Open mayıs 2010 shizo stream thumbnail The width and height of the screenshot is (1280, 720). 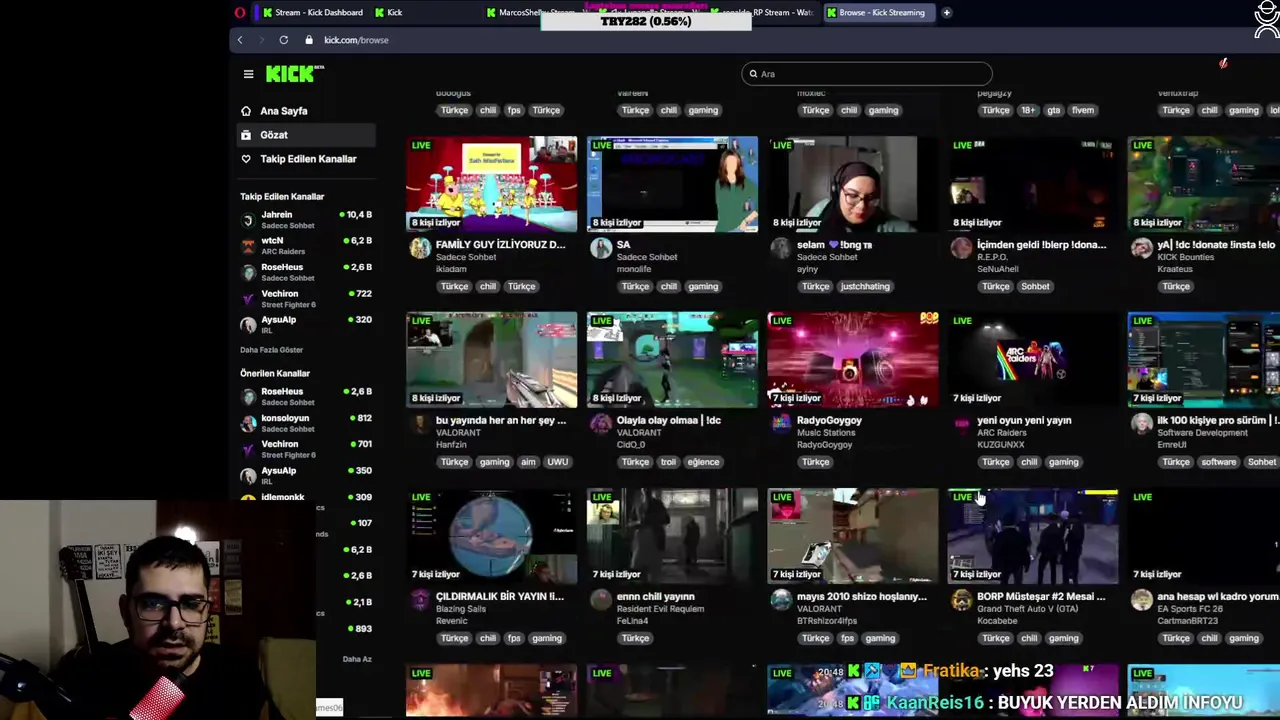point(852,536)
